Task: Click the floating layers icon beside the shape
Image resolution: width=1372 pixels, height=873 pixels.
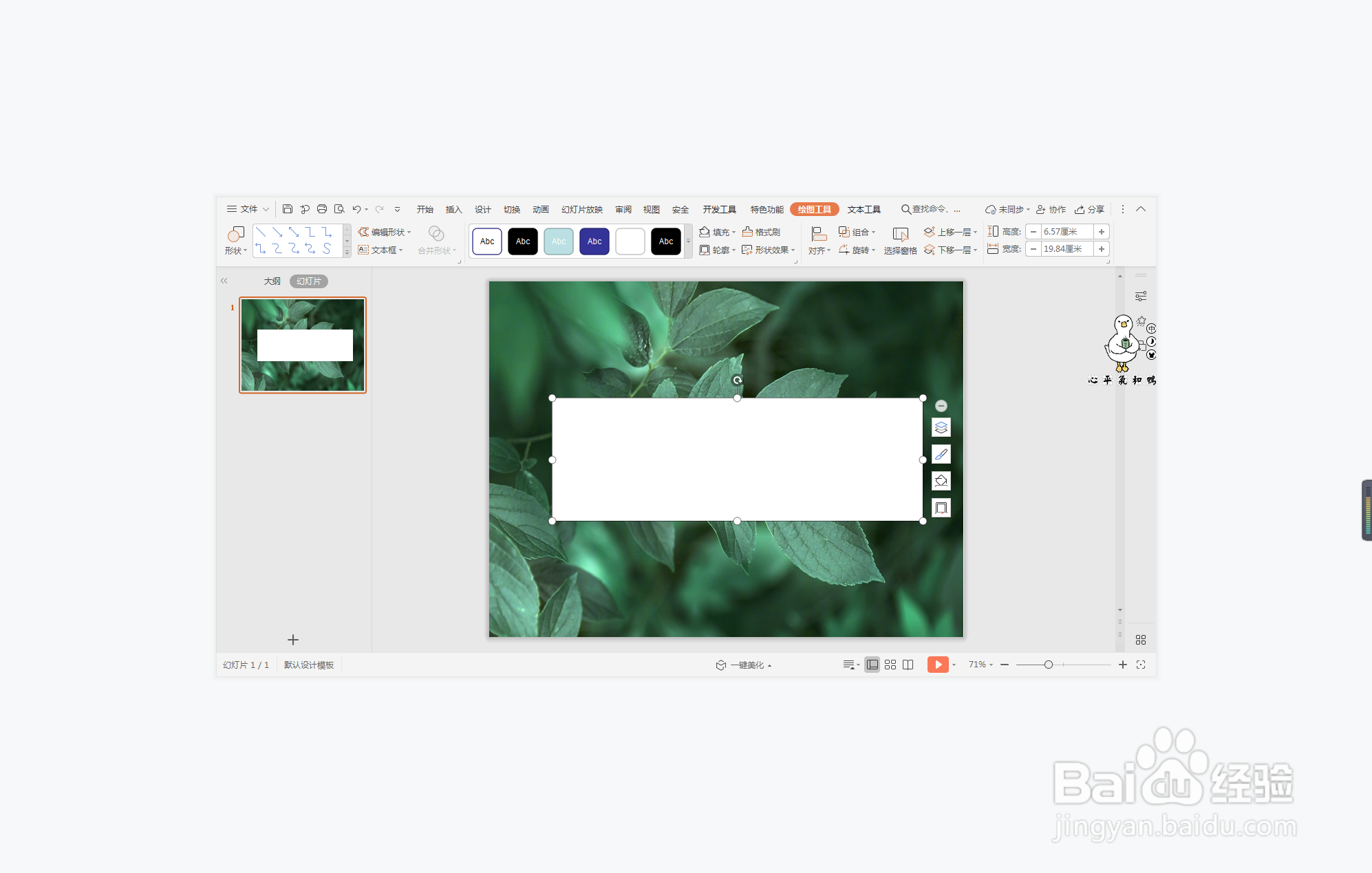Action: click(941, 427)
